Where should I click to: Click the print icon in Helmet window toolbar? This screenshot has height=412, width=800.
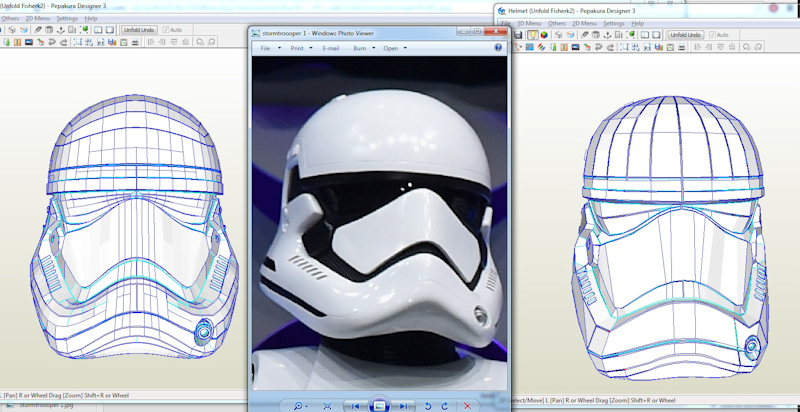coord(682,47)
